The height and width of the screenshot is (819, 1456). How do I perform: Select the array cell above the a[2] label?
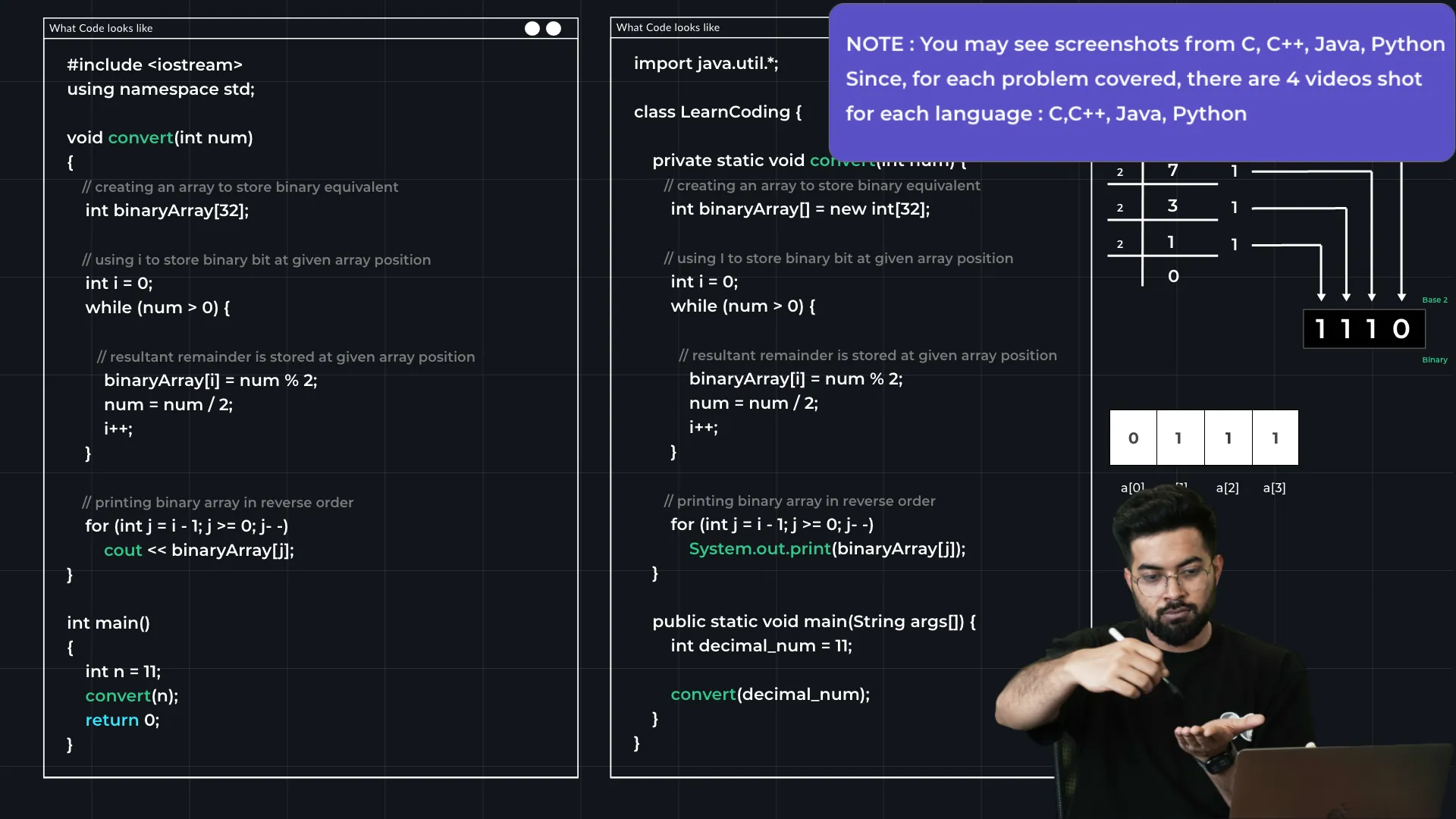click(1228, 438)
